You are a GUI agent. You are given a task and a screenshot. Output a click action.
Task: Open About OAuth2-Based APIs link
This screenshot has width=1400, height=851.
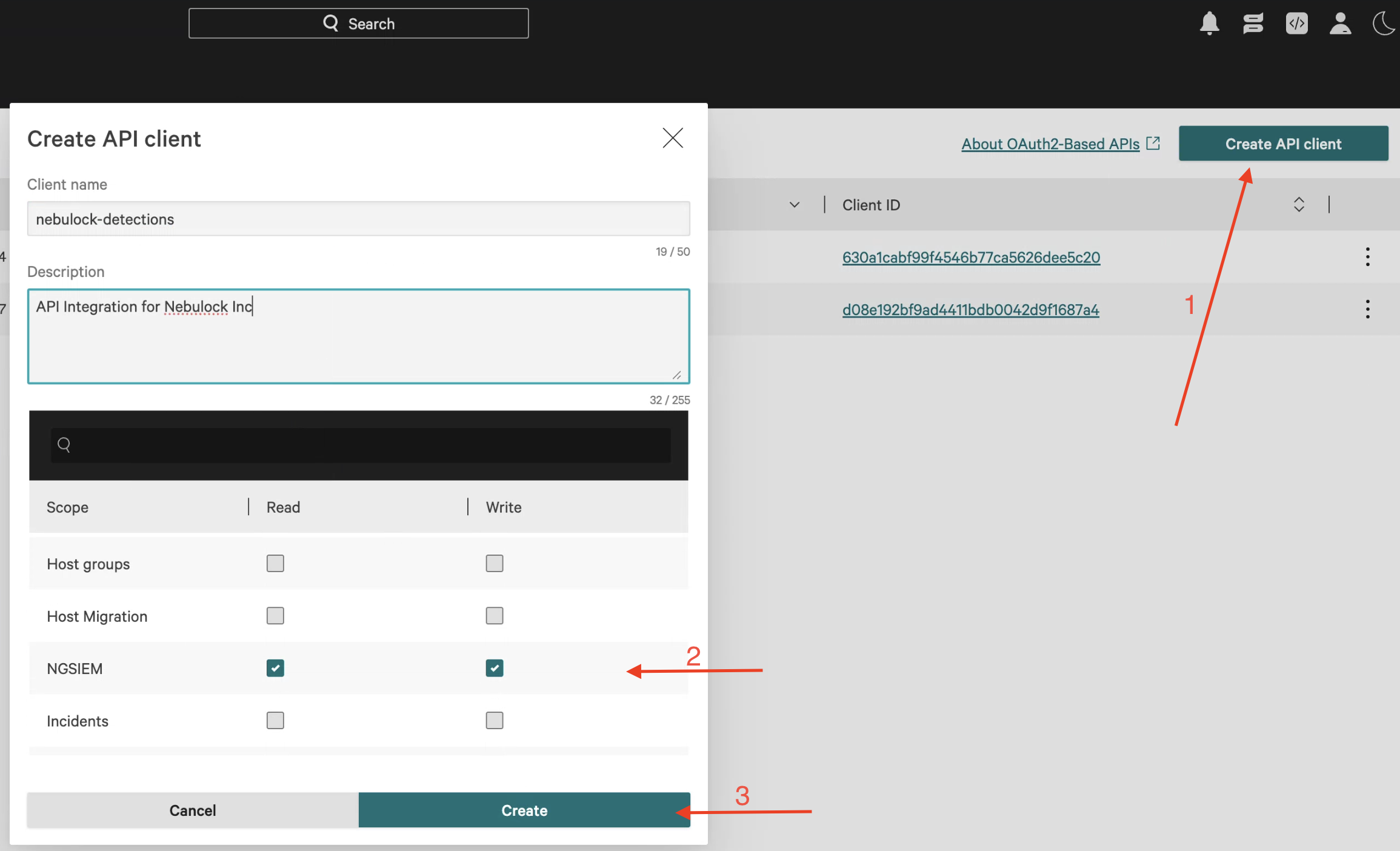coord(1050,144)
